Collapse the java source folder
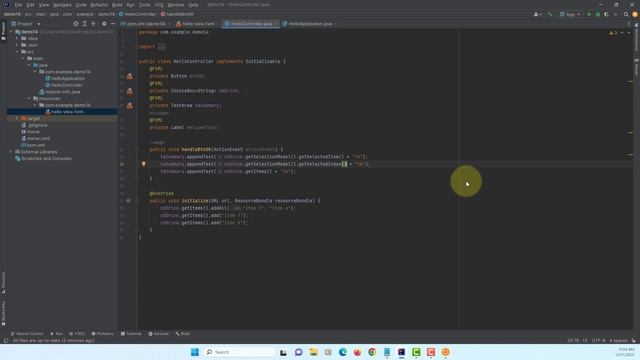The width and height of the screenshot is (640, 360). coord(29,65)
